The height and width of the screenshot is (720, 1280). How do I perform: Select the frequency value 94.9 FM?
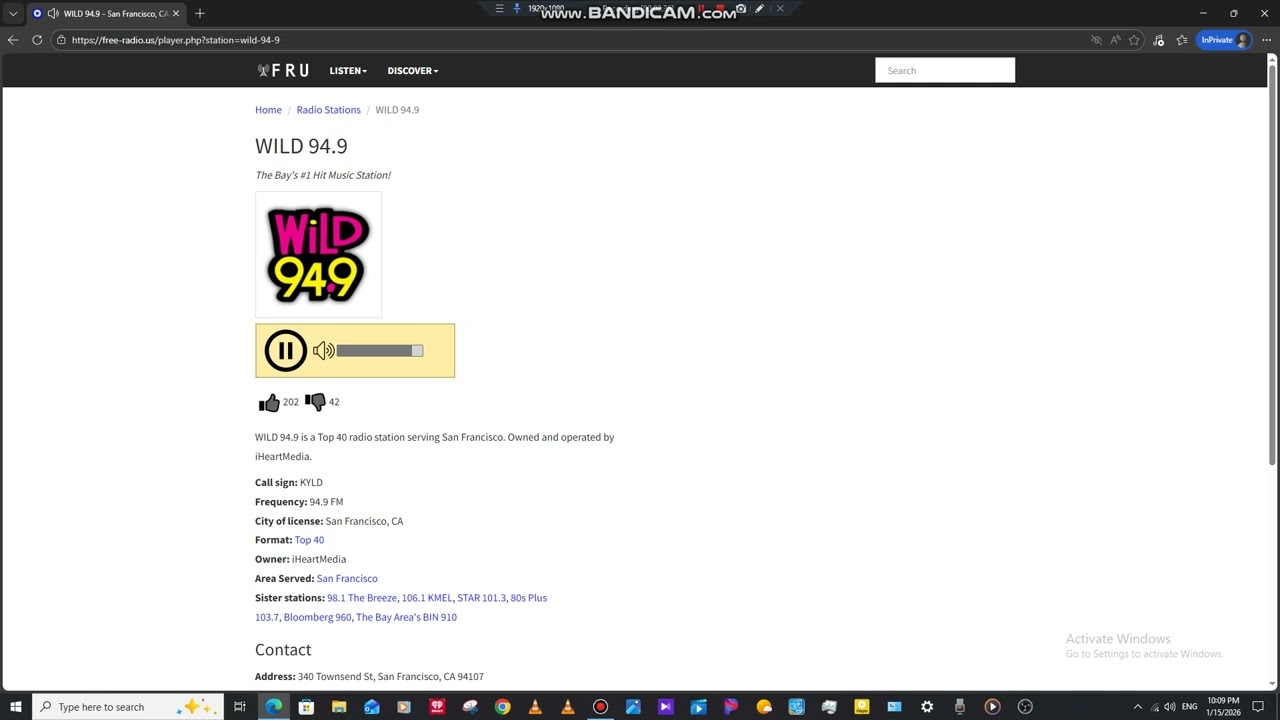pos(326,502)
